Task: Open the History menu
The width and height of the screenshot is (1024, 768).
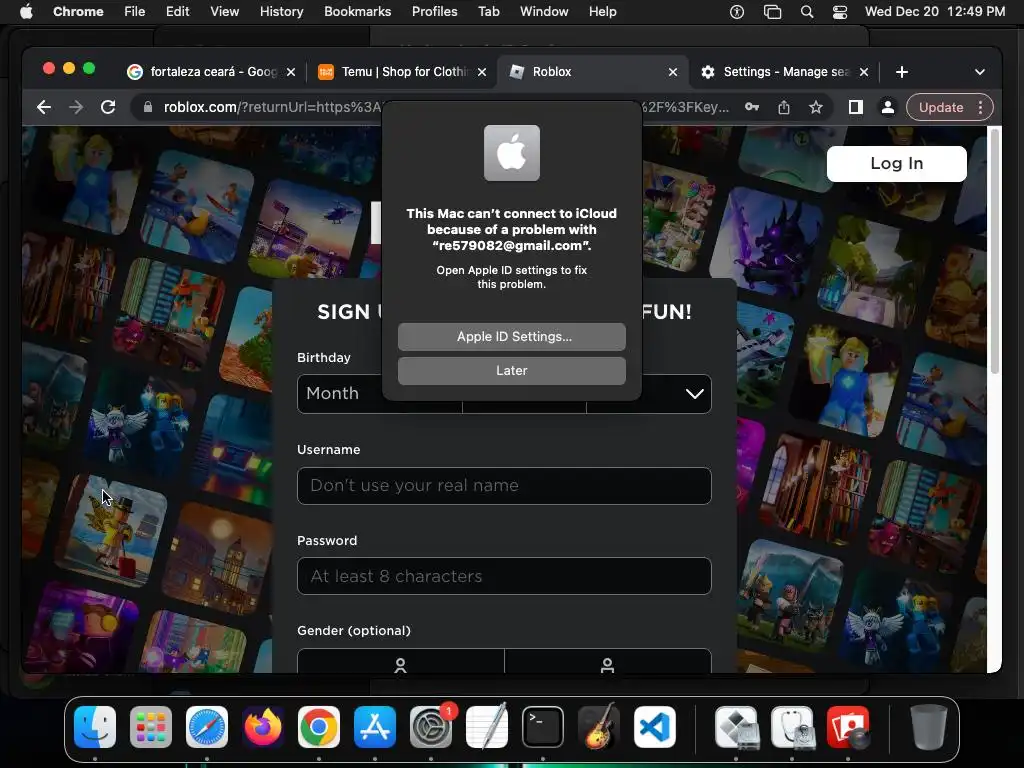Action: pos(281,12)
